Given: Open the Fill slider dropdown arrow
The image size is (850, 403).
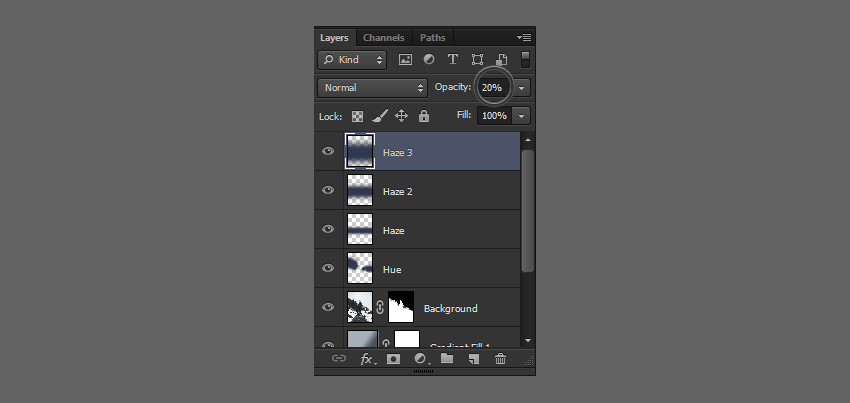Looking at the screenshot, I should 521,116.
